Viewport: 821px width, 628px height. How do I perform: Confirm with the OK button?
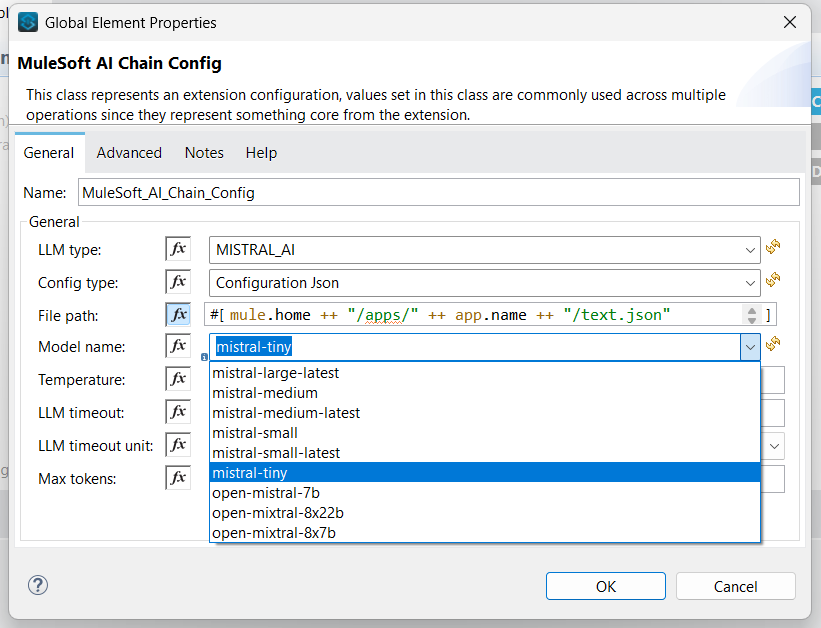tap(606, 586)
